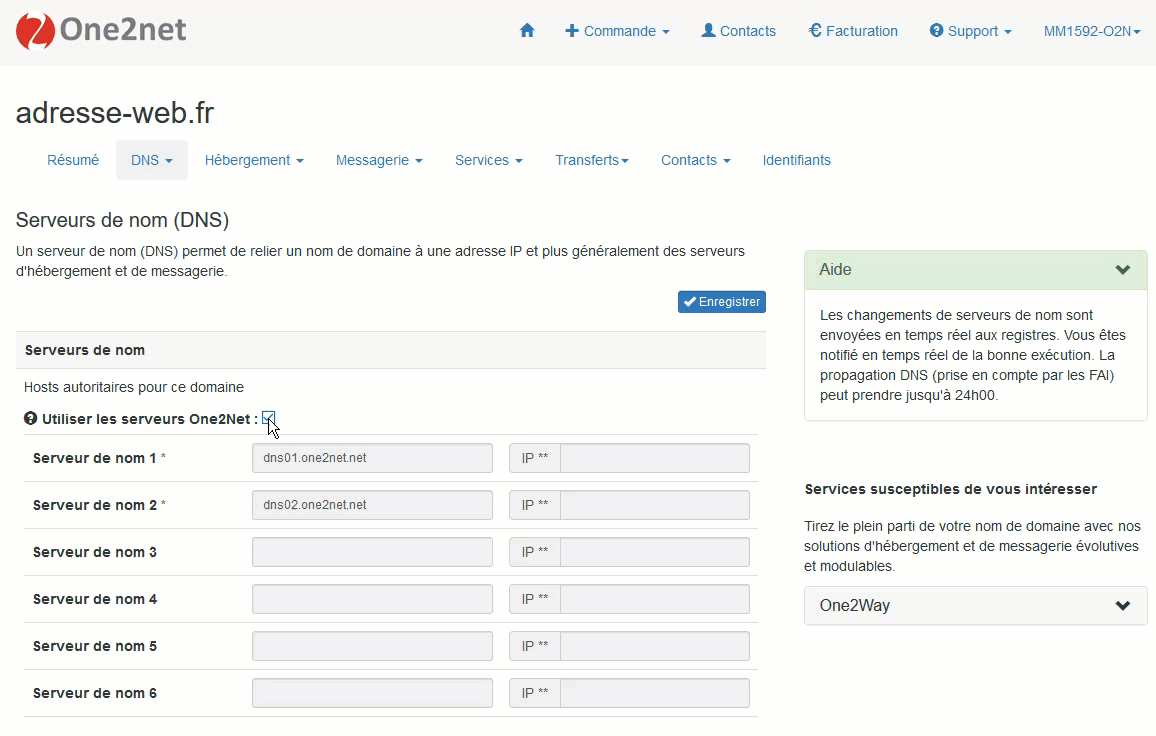The image size is (1156, 736).
Task: Click the Serveur de nom 3 hostname field
Action: click(372, 552)
